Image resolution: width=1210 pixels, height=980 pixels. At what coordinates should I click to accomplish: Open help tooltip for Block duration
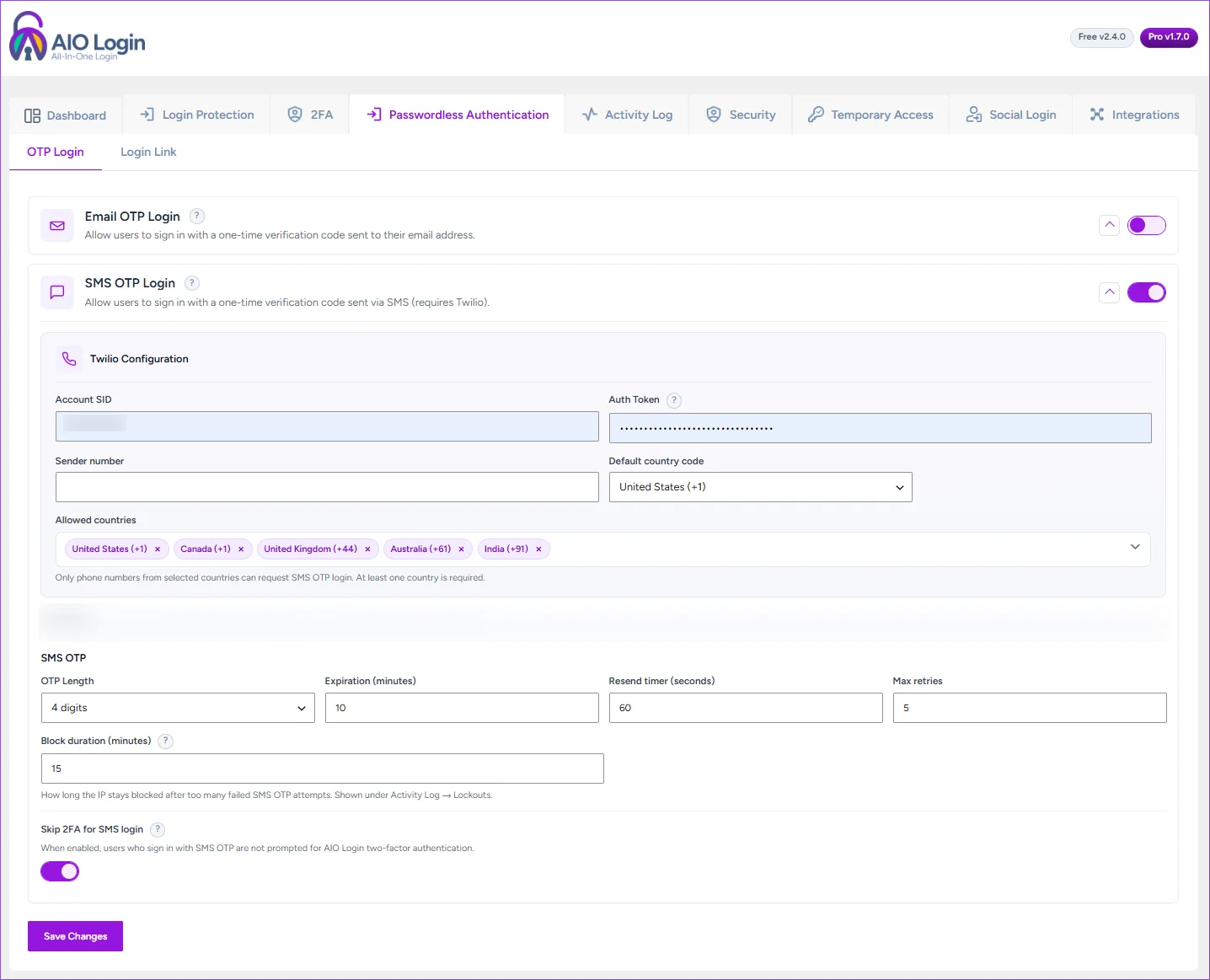[166, 742]
